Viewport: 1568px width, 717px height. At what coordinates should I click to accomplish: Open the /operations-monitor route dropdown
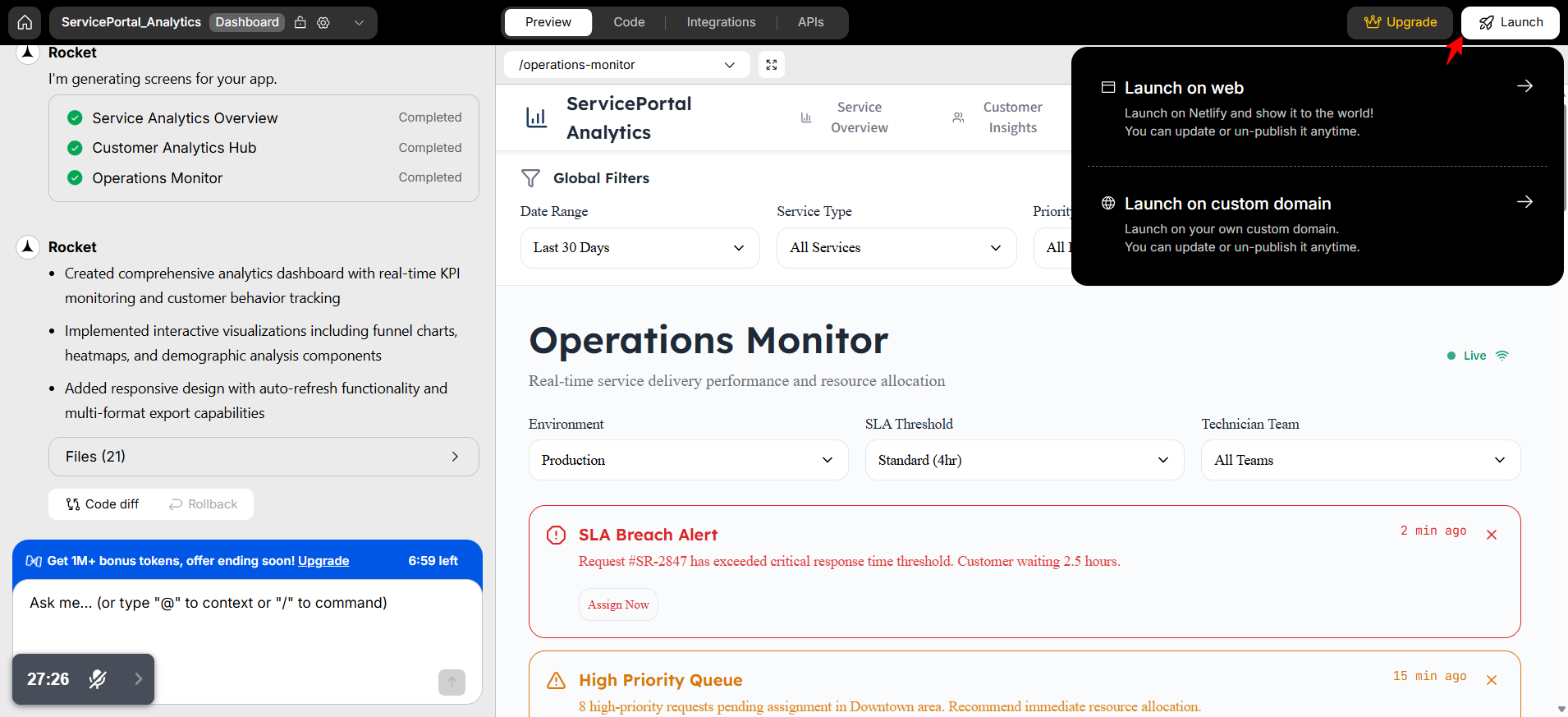[x=626, y=65]
